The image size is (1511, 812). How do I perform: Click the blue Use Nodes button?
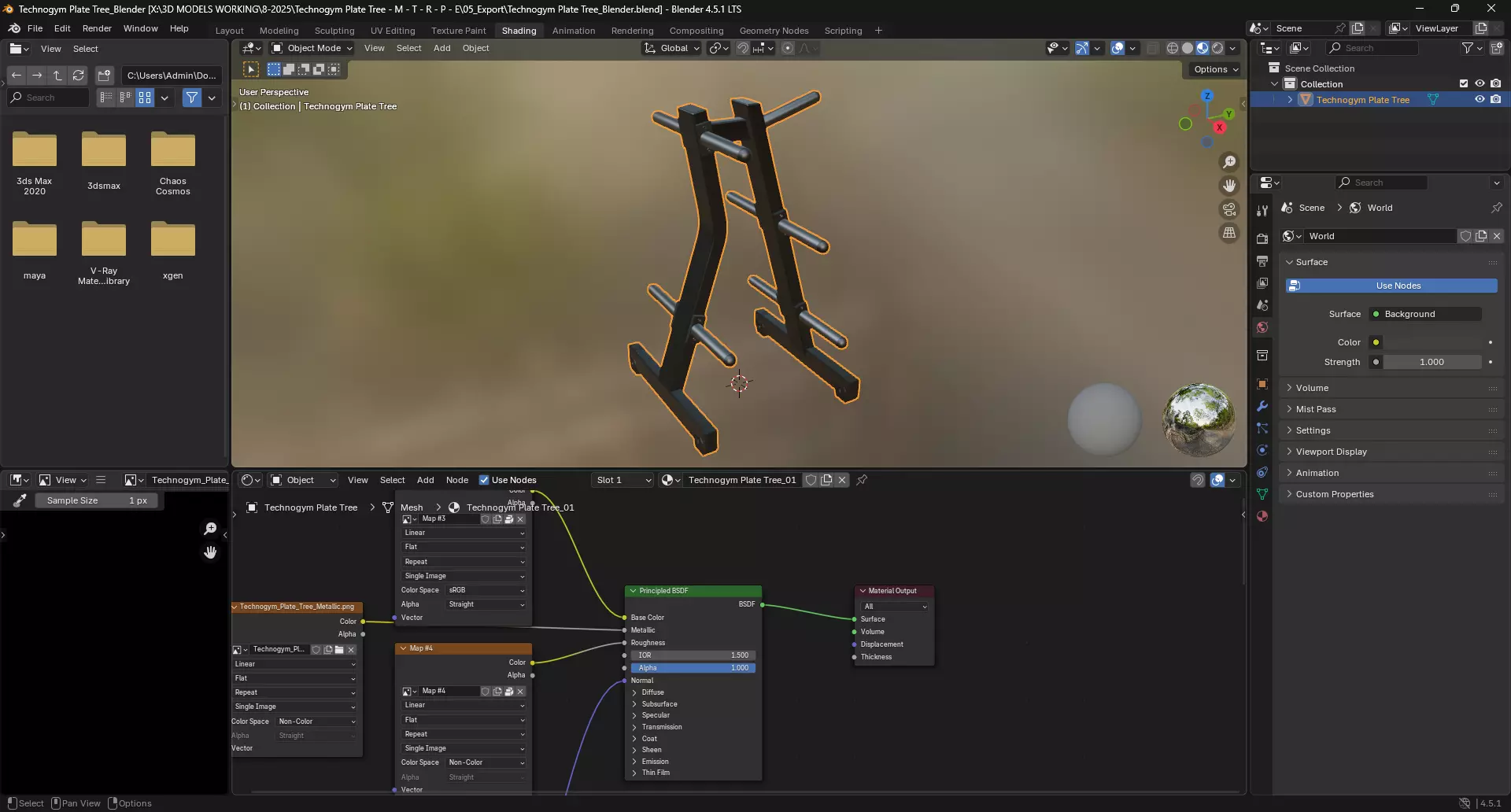coord(1391,286)
